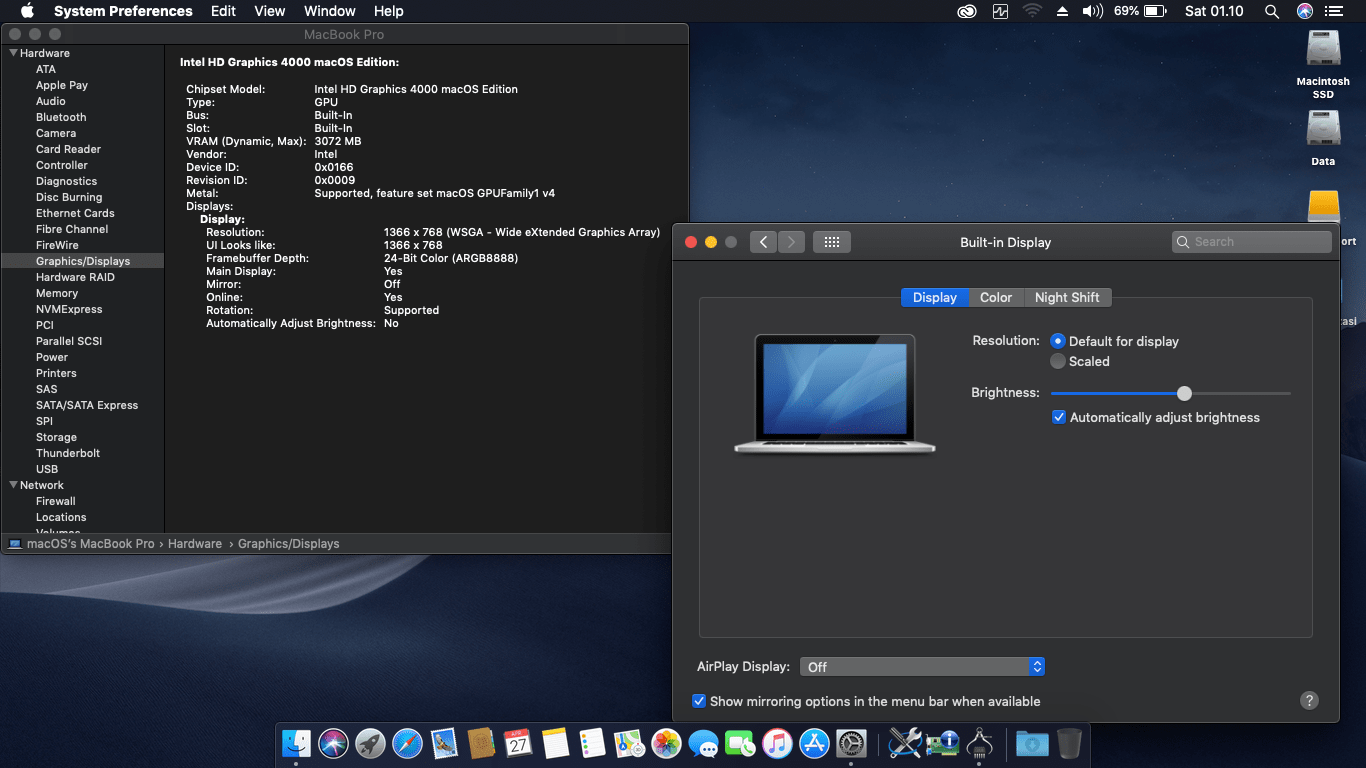This screenshot has width=1366, height=768.
Task: Click the Spotlight search magnifier icon
Action: 1271,11
